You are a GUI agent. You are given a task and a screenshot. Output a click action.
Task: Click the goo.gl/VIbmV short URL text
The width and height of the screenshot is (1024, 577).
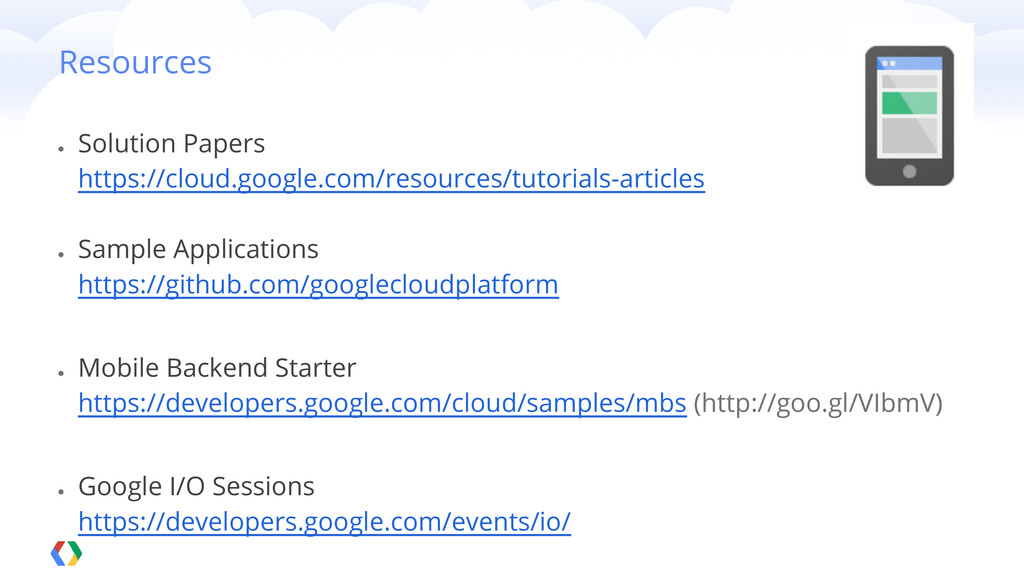tap(818, 403)
